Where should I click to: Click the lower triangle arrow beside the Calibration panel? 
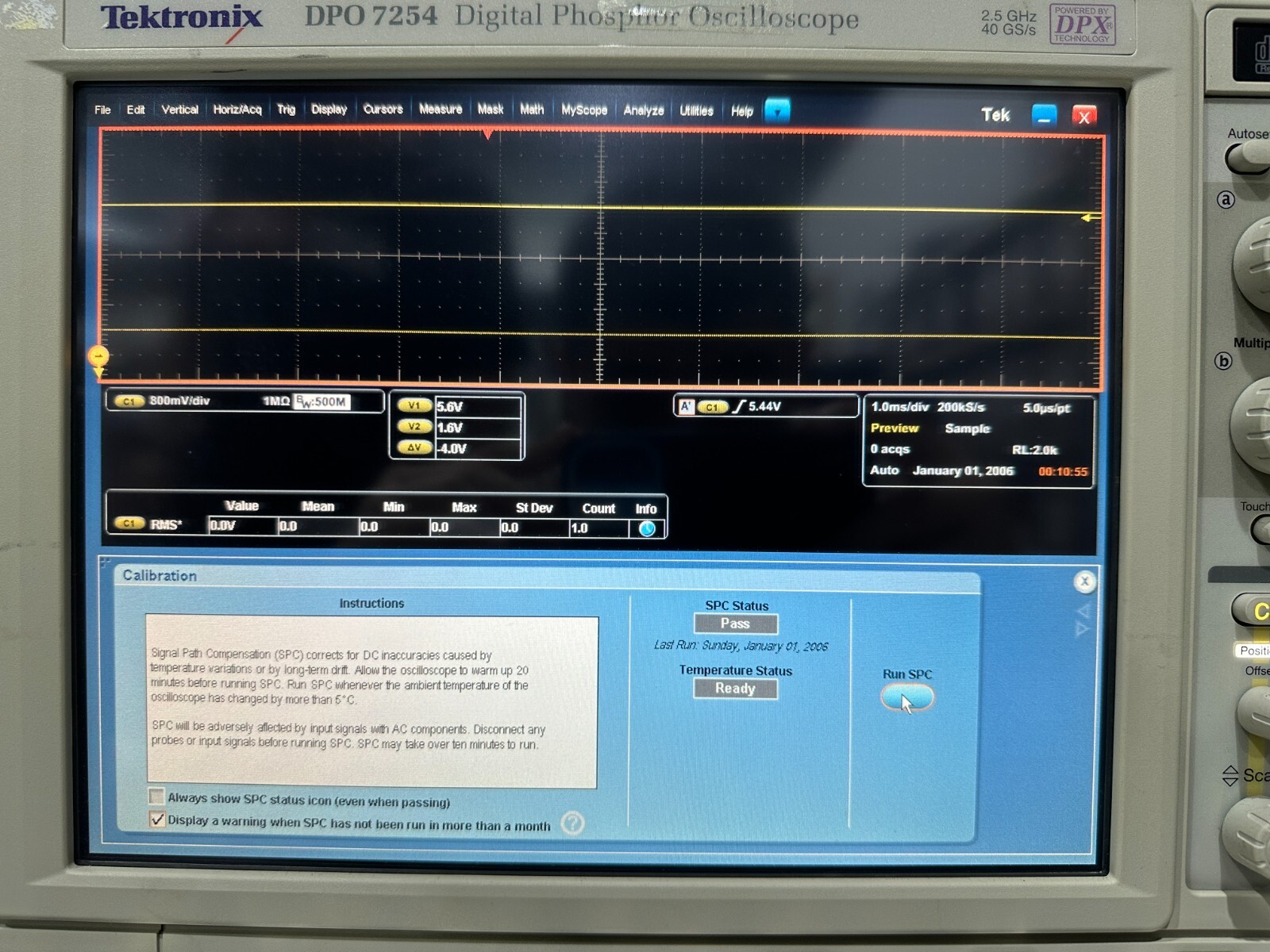pyautogui.click(x=1083, y=629)
